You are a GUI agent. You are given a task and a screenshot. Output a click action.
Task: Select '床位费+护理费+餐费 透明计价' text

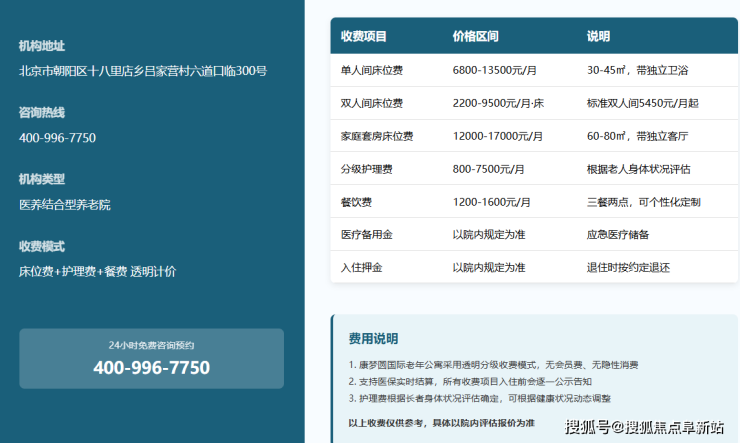pyautogui.click(x=97, y=272)
